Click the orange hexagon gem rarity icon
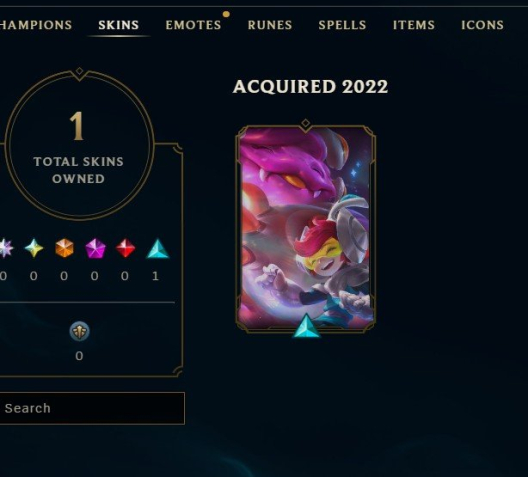The image size is (528, 477). pos(64,248)
